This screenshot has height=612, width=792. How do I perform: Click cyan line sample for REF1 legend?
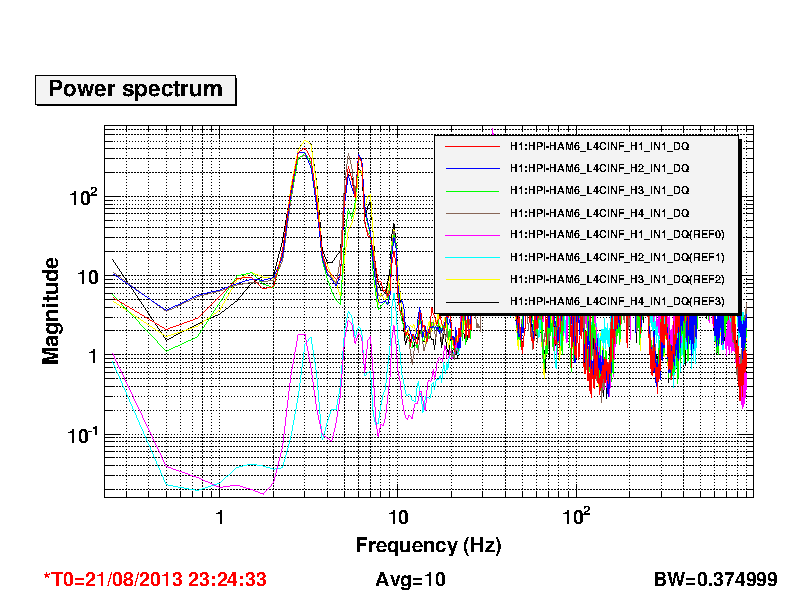pyautogui.click(x=472, y=258)
